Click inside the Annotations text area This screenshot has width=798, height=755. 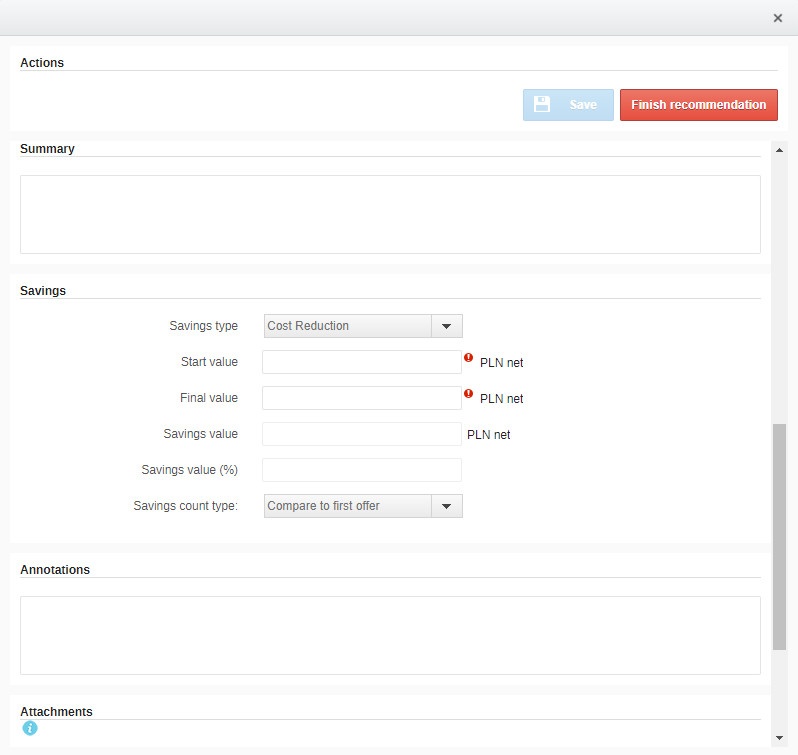(x=390, y=635)
